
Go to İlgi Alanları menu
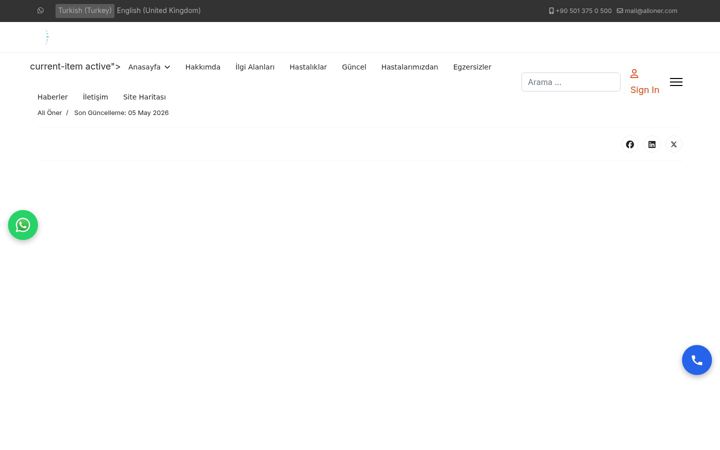pyautogui.click(x=255, y=67)
